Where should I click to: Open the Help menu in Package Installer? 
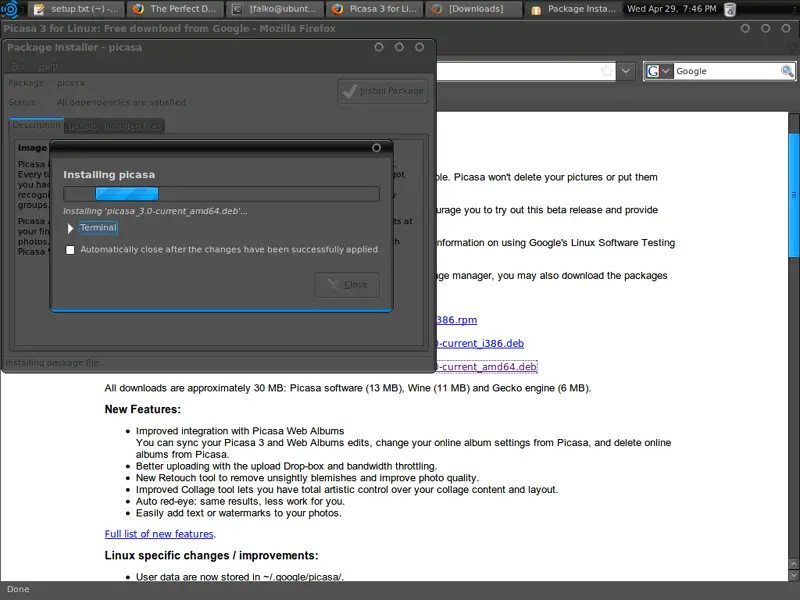point(47,66)
